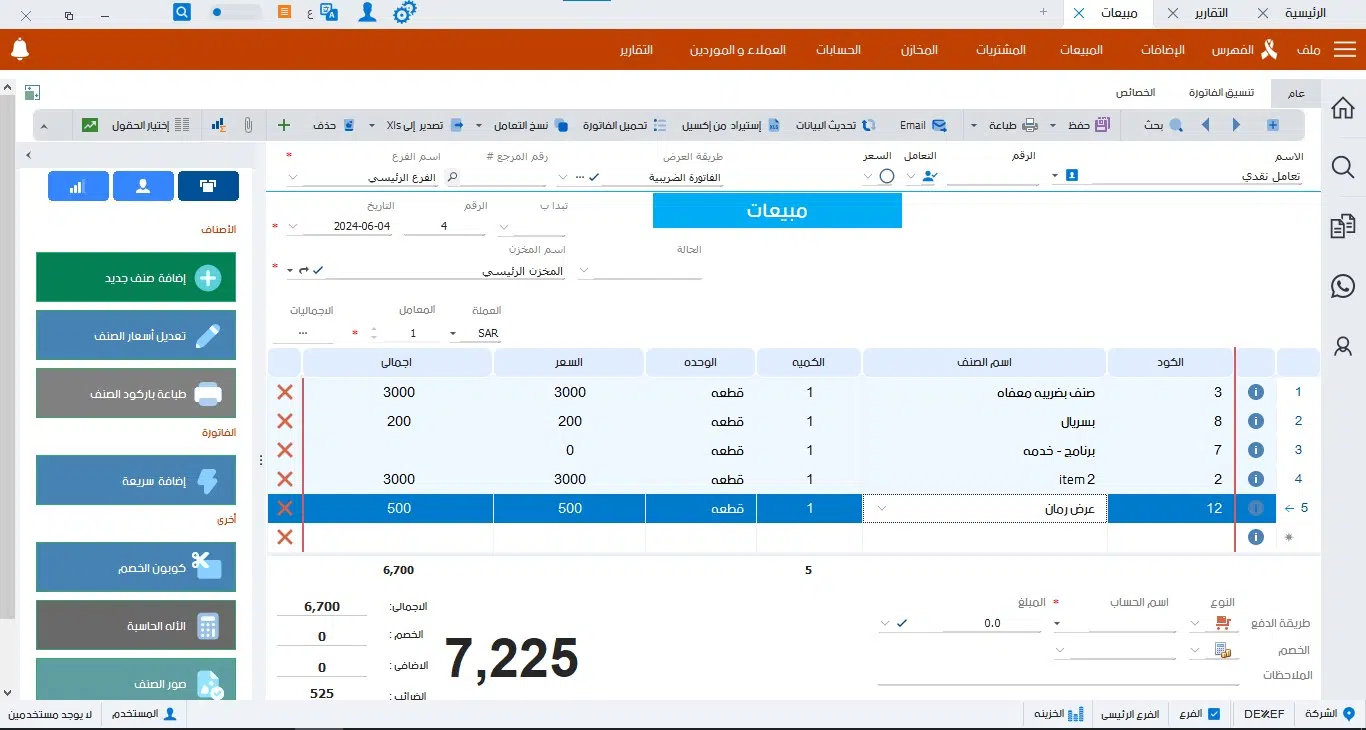Viewport: 1366px width, 730px height.
Task: Open the search icon on the right sidebar
Action: tap(1342, 167)
